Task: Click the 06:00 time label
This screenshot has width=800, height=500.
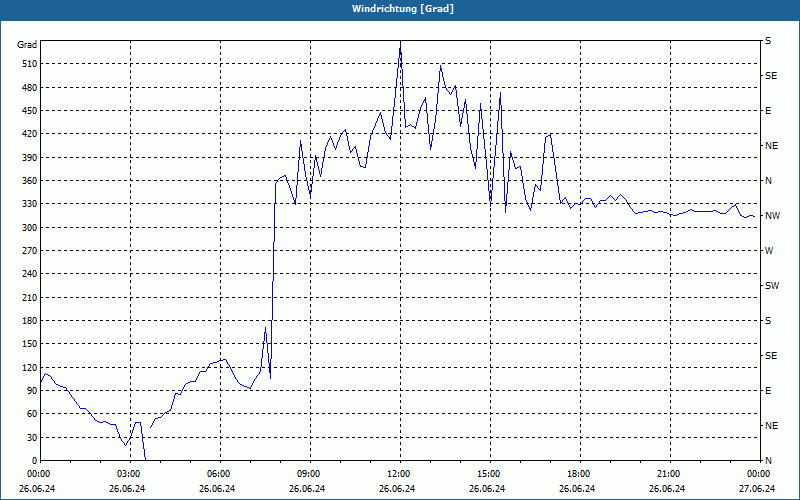Action: click(218, 474)
